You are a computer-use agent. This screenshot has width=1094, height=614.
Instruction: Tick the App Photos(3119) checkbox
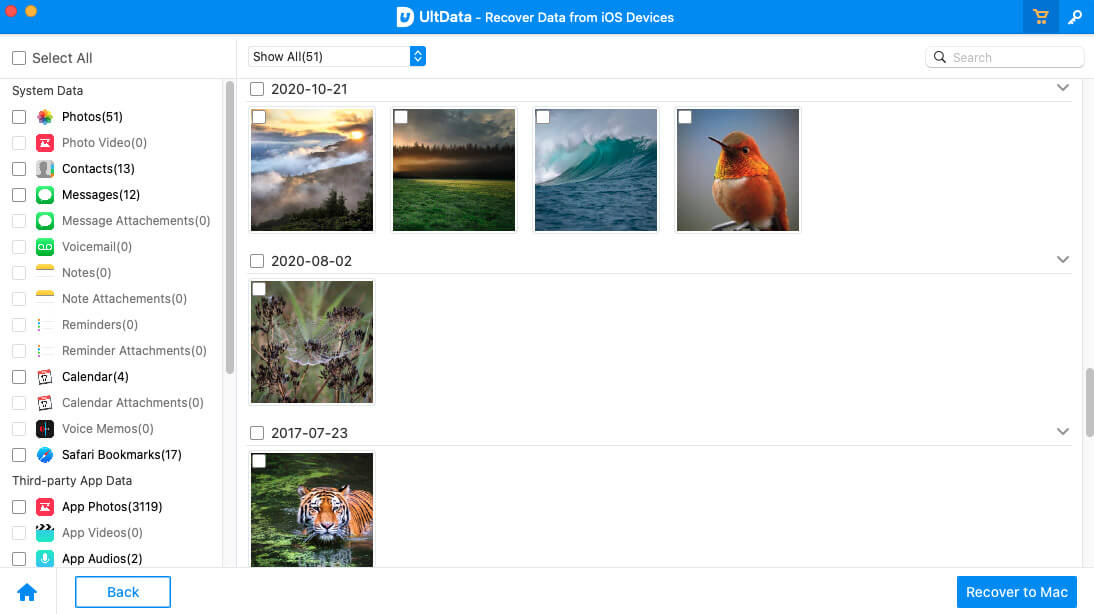click(x=19, y=507)
